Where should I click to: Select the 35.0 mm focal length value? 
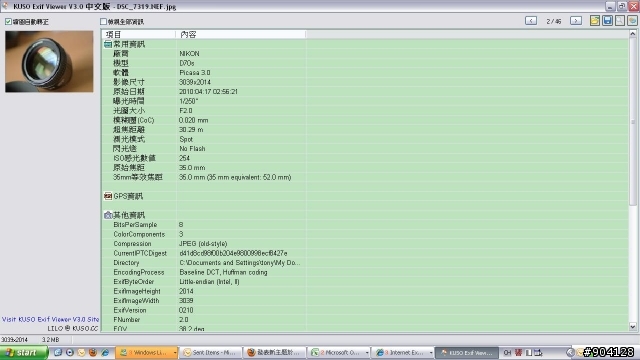[192, 168]
